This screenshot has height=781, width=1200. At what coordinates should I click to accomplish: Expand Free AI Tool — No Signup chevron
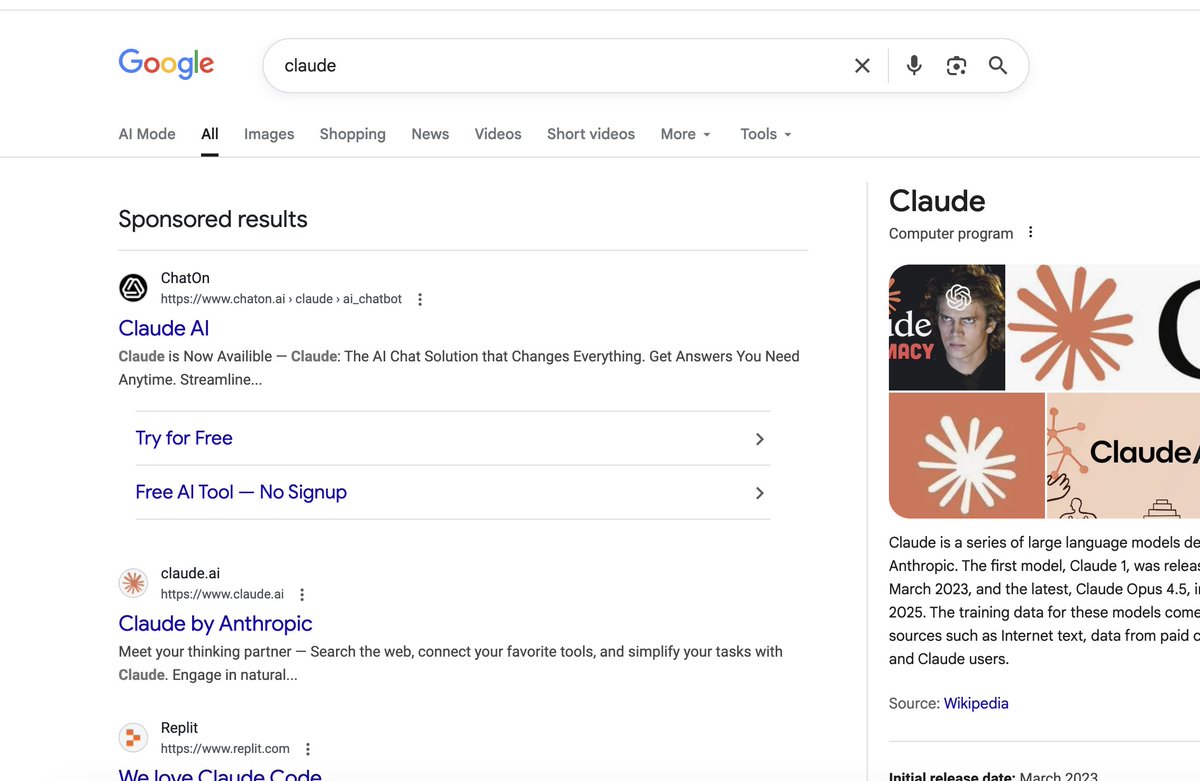coord(760,493)
